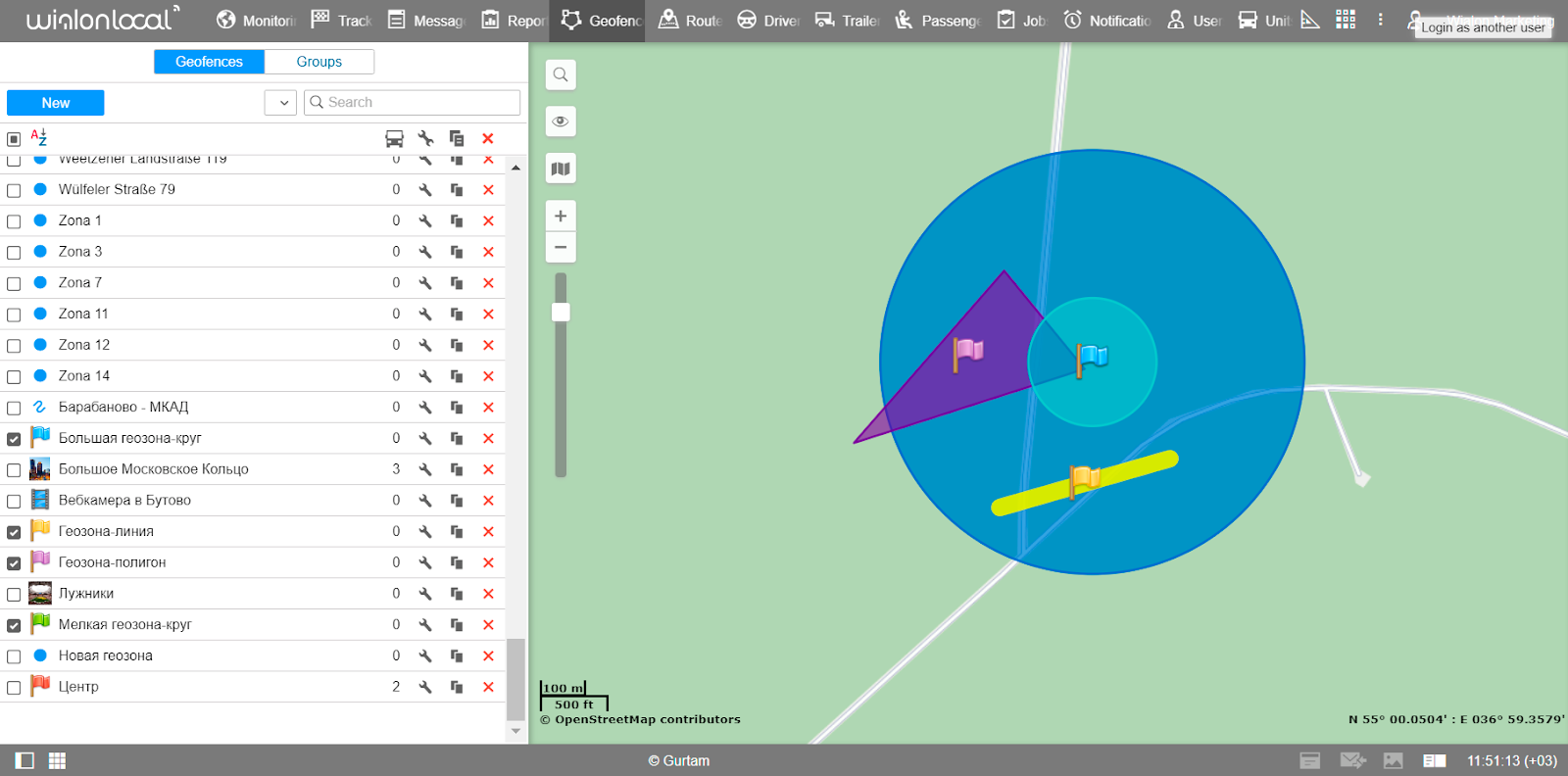Open the distance measuring tool icon

click(1310, 20)
